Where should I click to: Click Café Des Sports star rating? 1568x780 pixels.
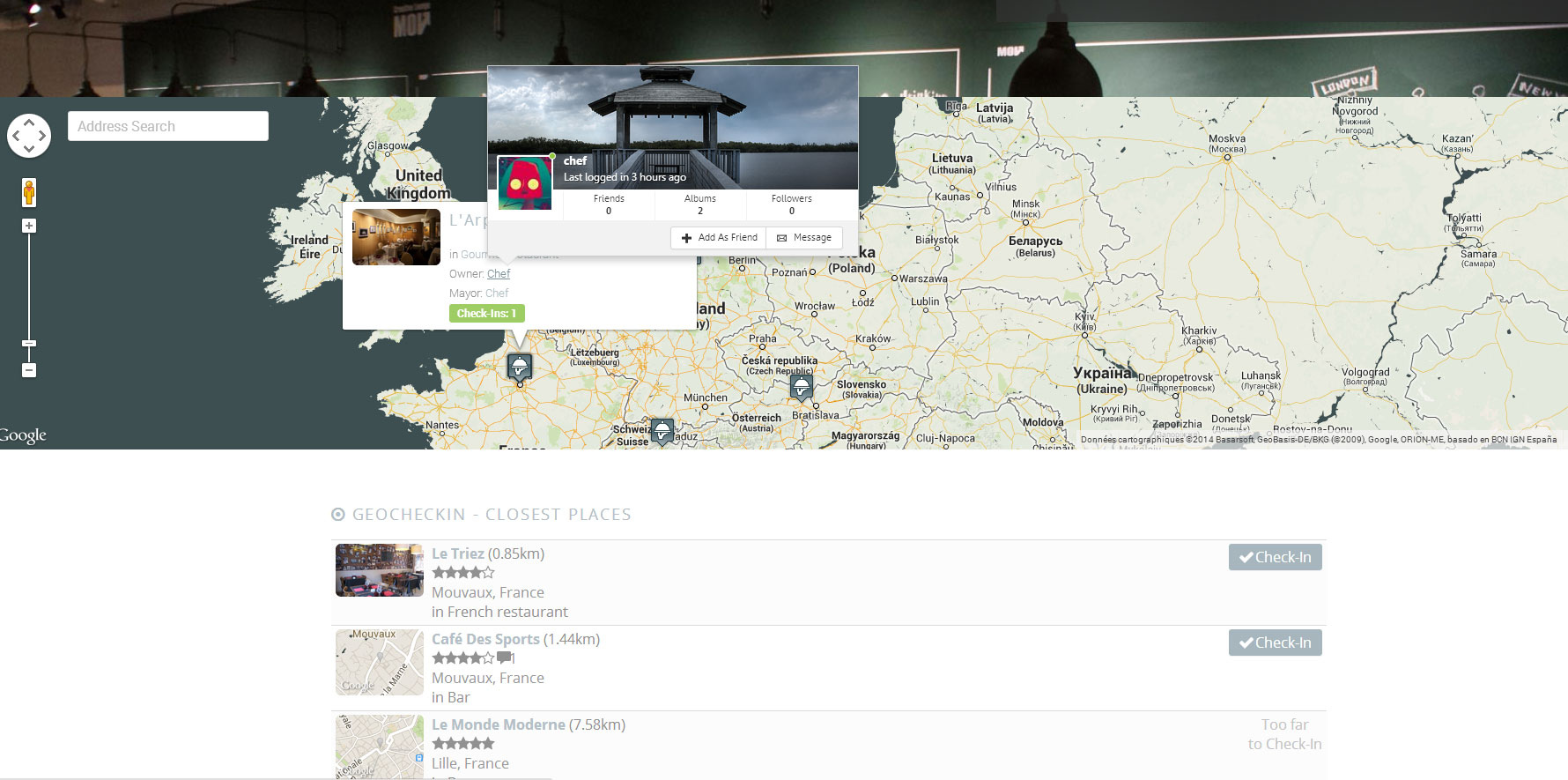point(463,658)
